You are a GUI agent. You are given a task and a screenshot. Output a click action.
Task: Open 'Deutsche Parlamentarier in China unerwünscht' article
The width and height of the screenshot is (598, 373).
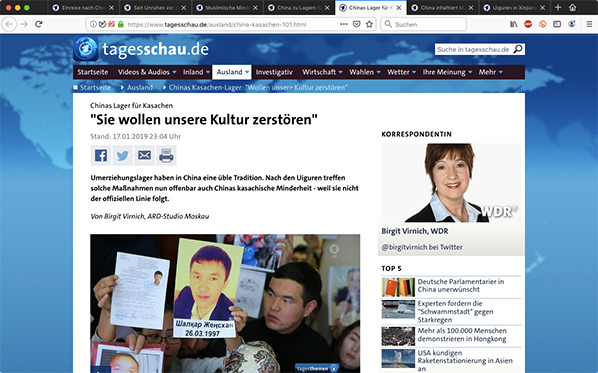point(461,285)
